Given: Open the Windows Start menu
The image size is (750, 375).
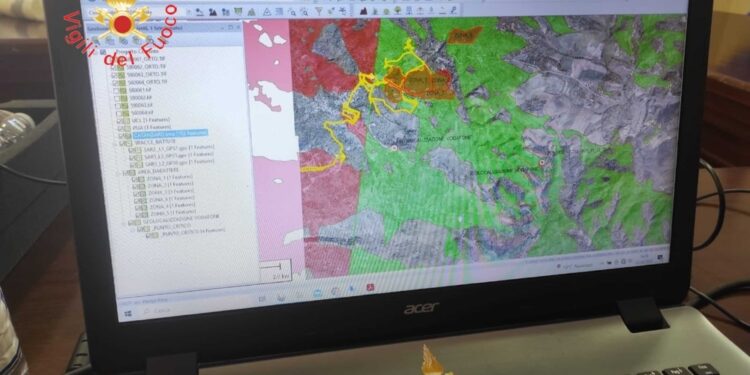Looking at the screenshot, I should click(x=128, y=314).
